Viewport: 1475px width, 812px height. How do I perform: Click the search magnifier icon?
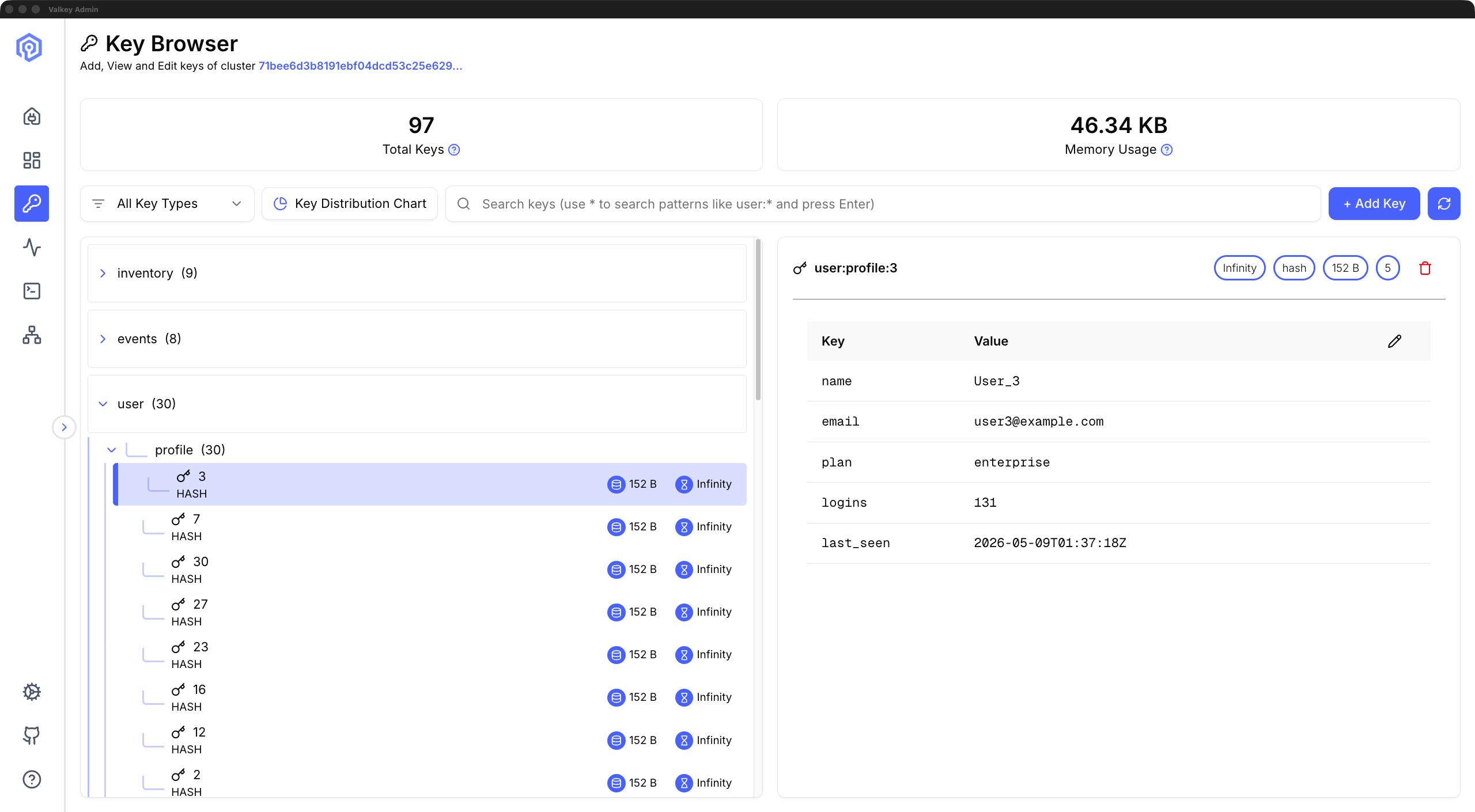(x=463, y=204)
